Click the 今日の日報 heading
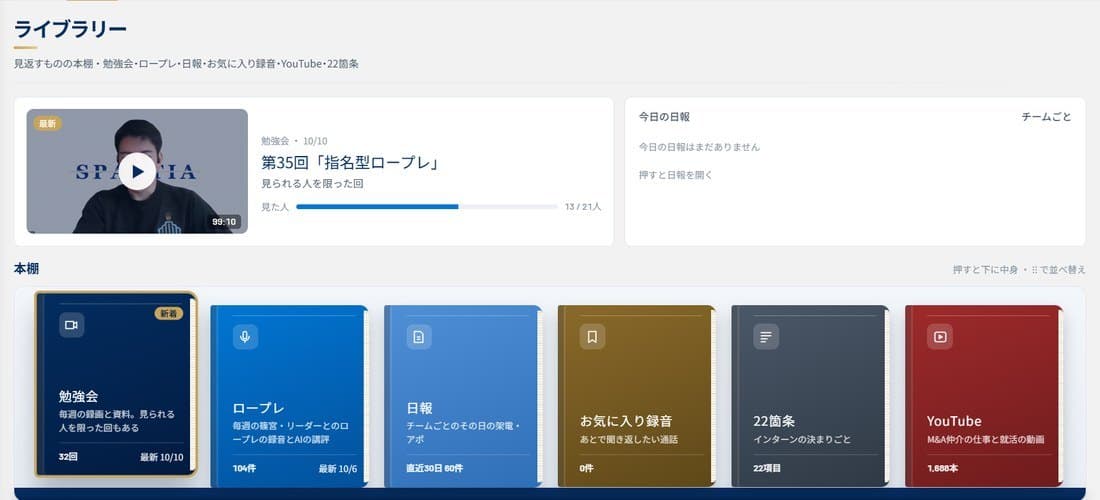 click(x=664, y=117)
